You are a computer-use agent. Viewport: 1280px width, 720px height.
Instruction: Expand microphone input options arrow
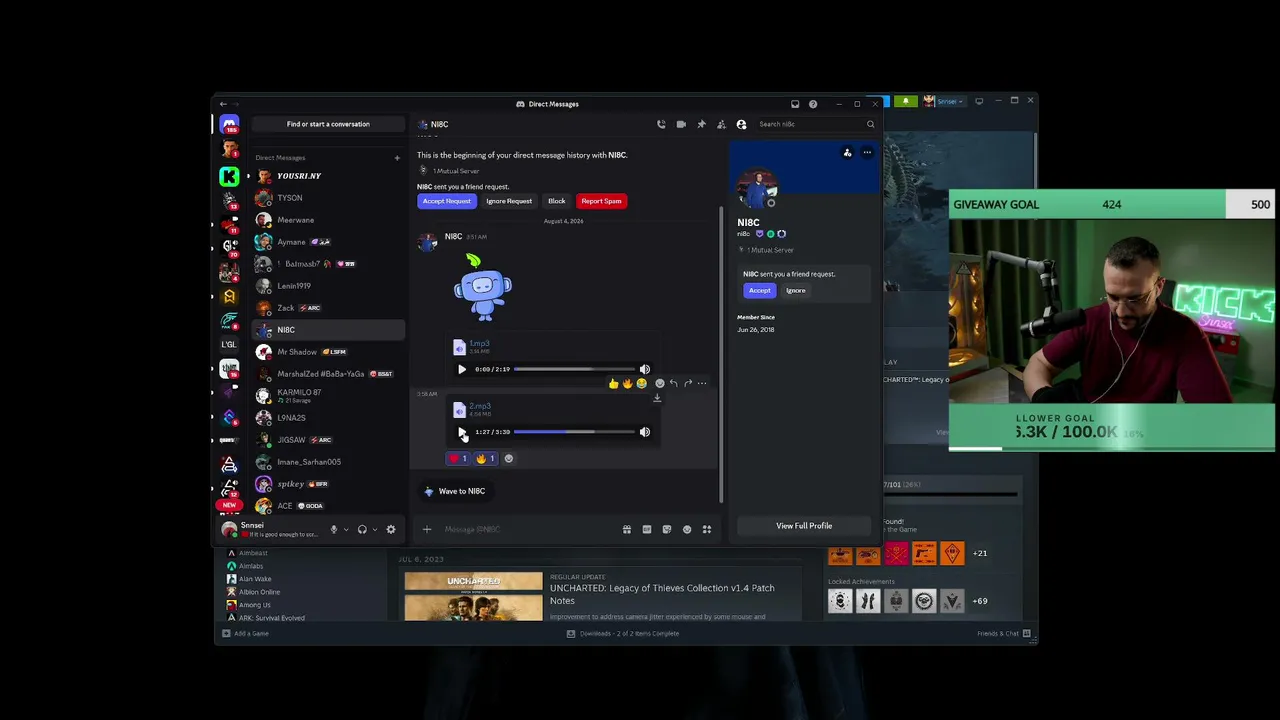346,529
